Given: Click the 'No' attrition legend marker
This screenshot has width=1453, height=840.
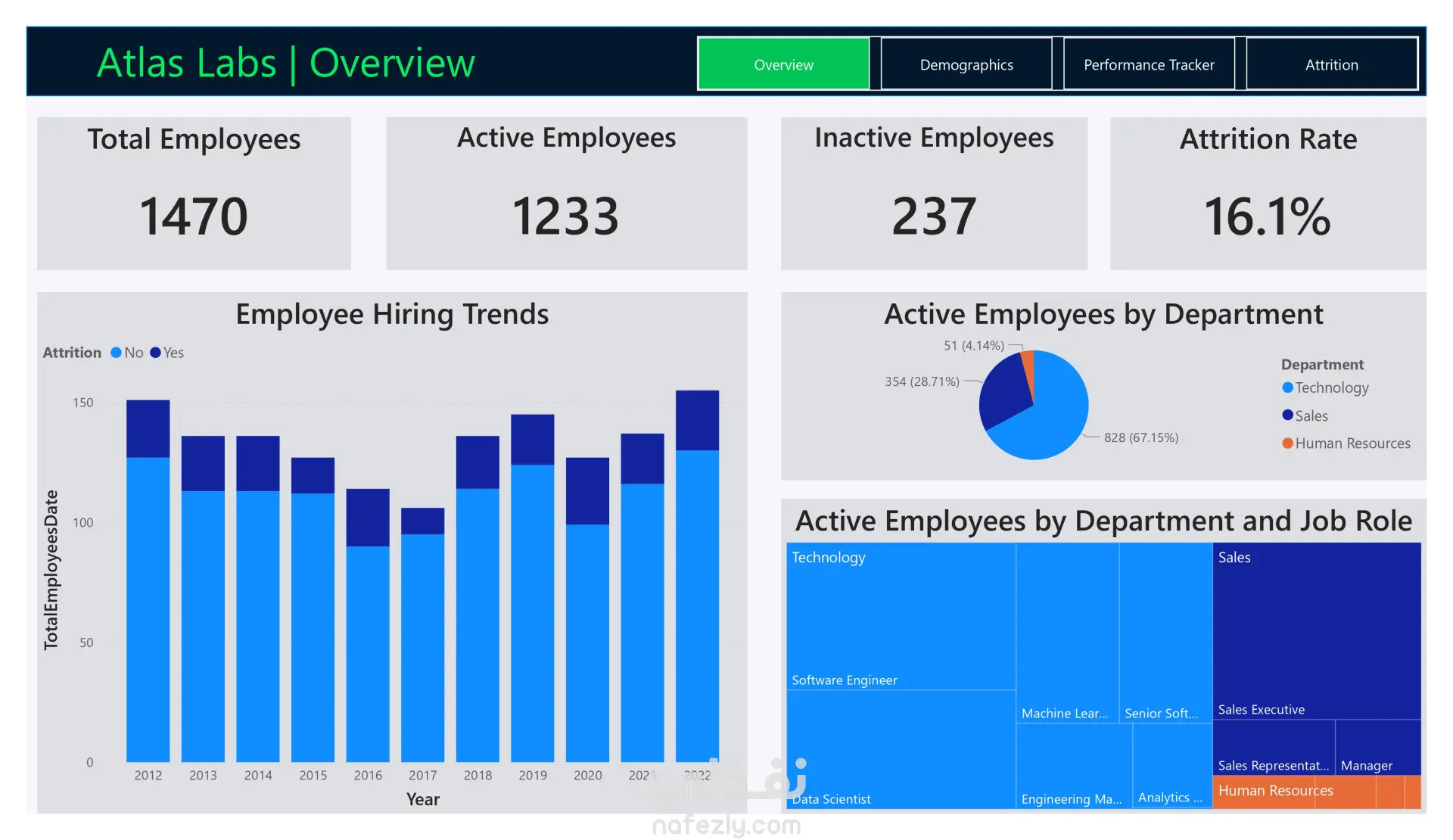Looking at the screenshot, I should click(x=117, y=353).
